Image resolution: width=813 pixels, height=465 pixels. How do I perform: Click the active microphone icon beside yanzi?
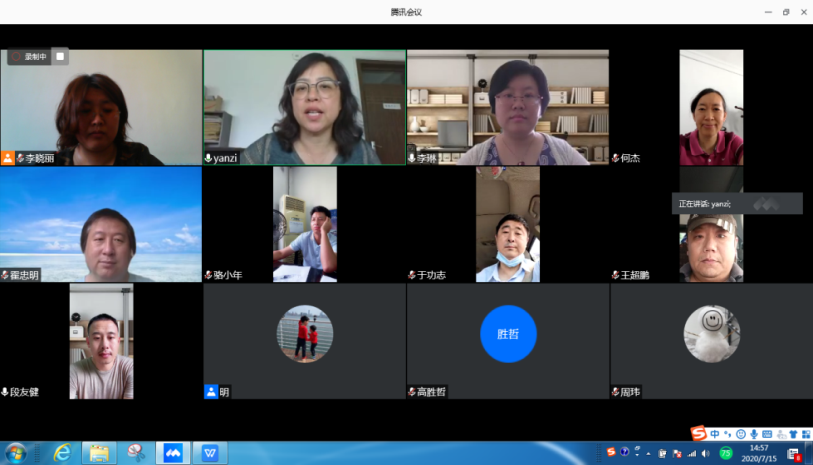point(208,158)
